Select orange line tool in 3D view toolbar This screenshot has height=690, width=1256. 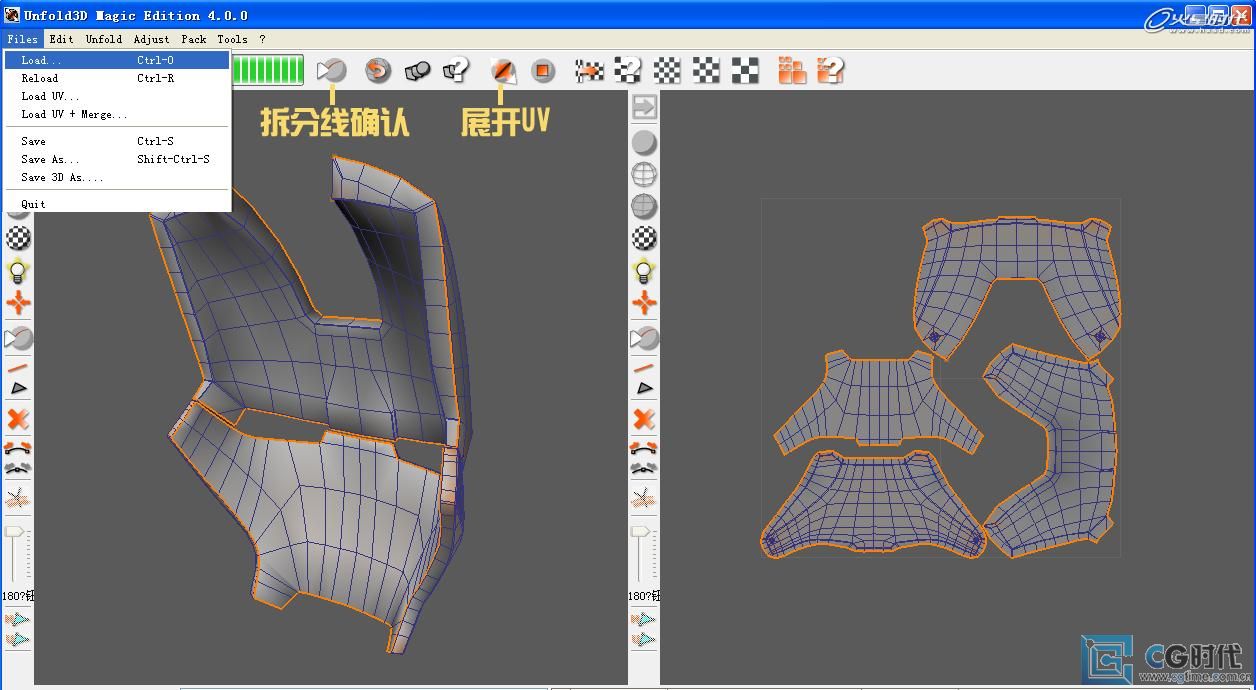18,369
